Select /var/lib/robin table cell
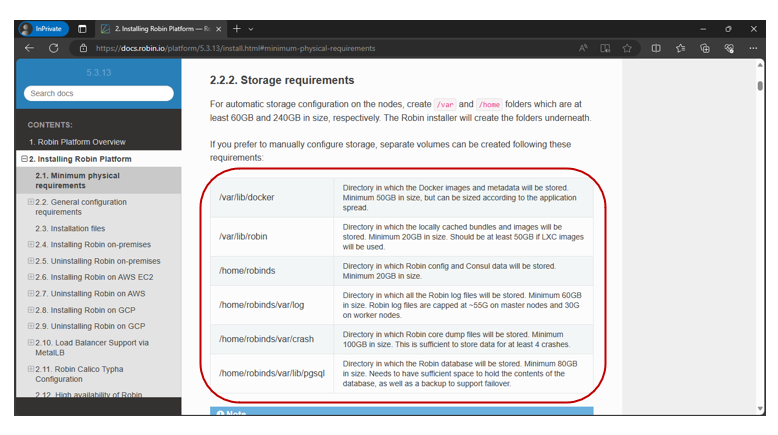The height and width of the screenshot is (435, 778). coord(272,237)
